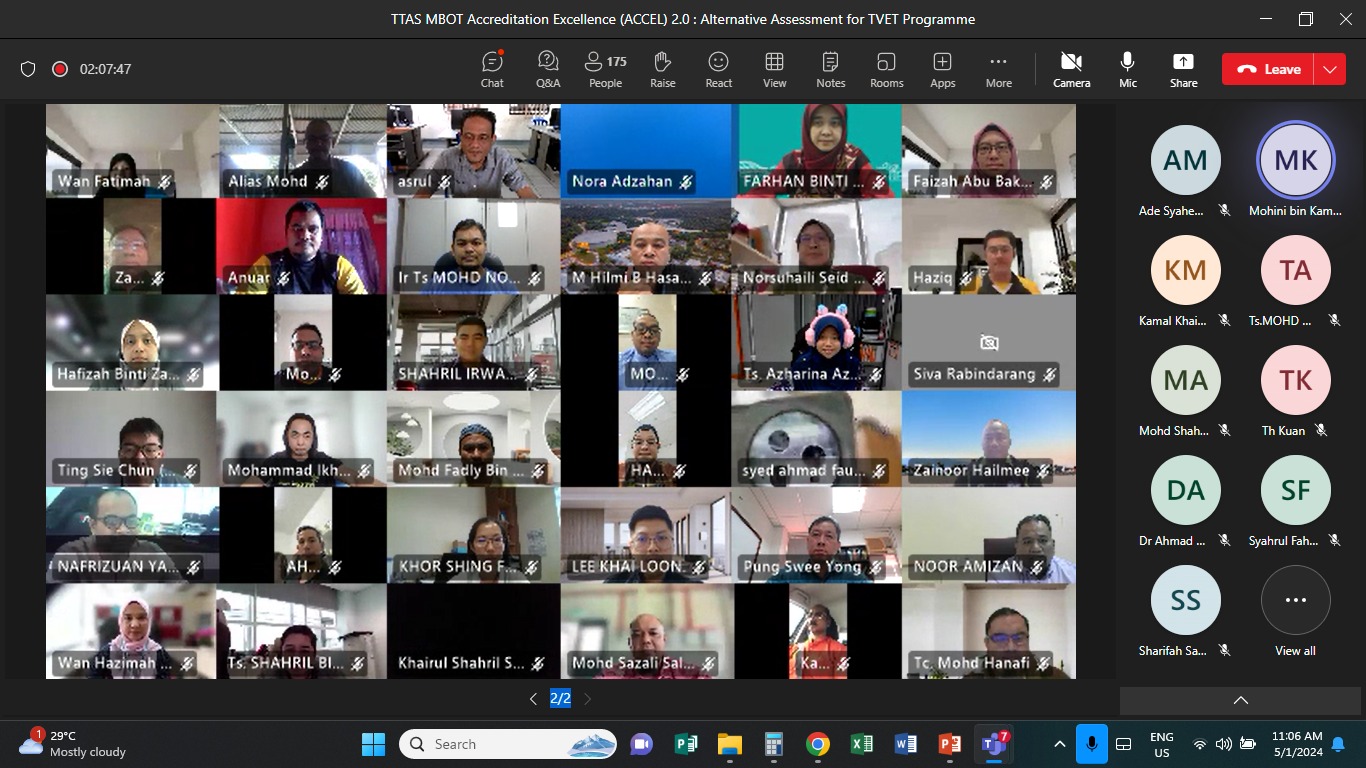The width and height of the screenshot is (1366, 768).
Task: Open the Apps menu
Action: 942,69
